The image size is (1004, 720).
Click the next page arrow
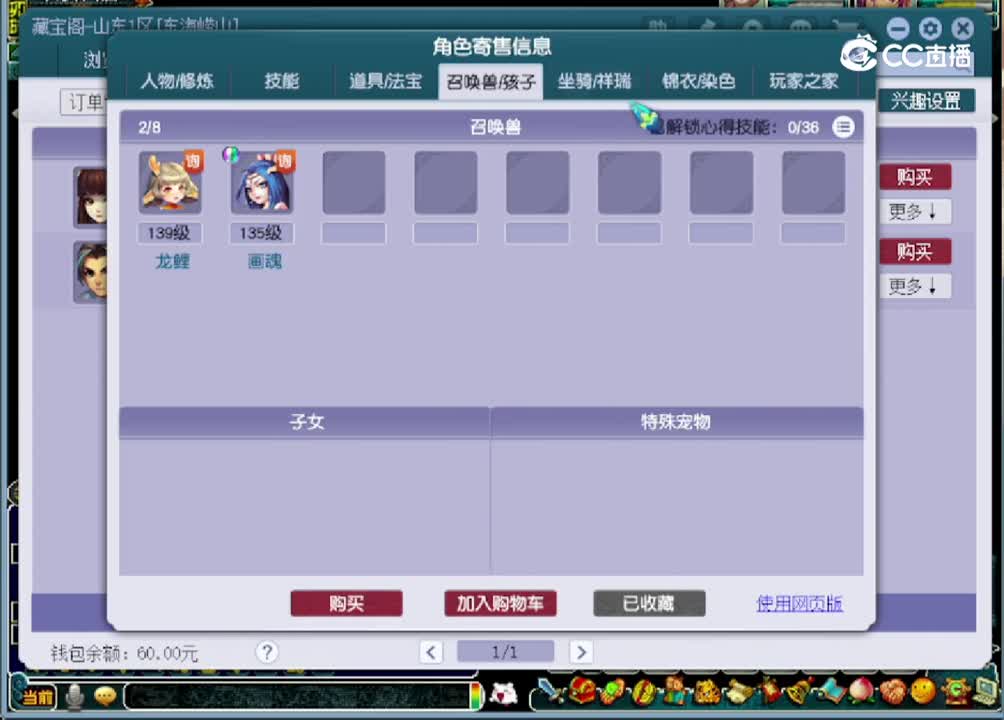click(x=581, y=652)
